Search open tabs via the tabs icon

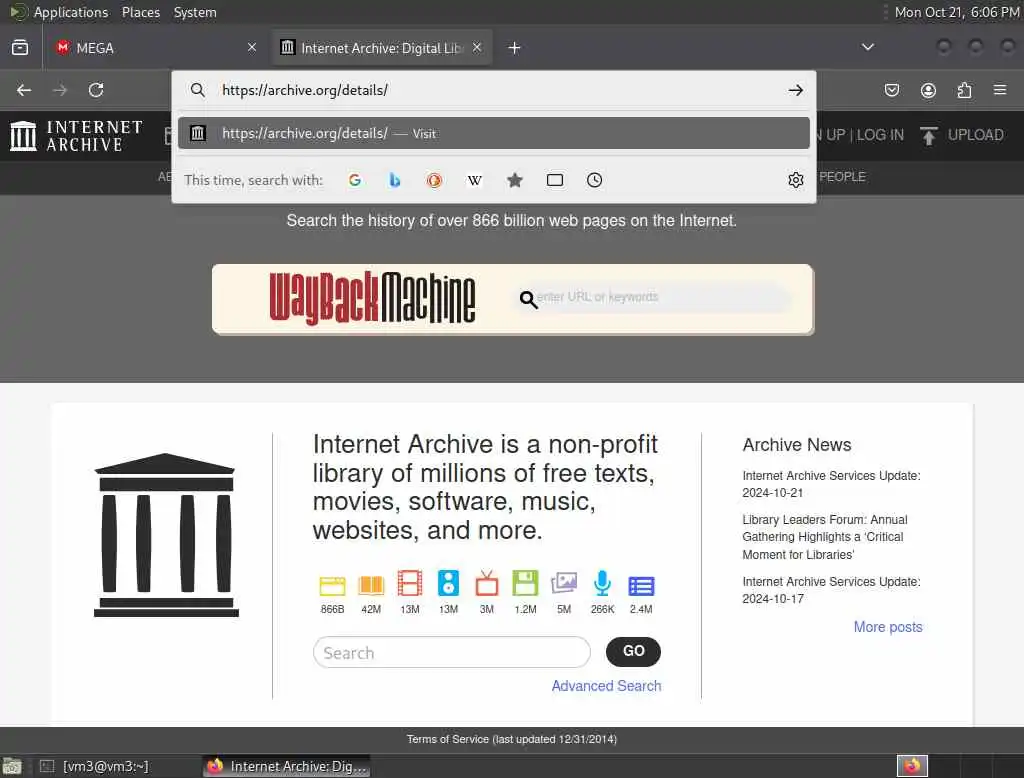(x=554, y=180)
